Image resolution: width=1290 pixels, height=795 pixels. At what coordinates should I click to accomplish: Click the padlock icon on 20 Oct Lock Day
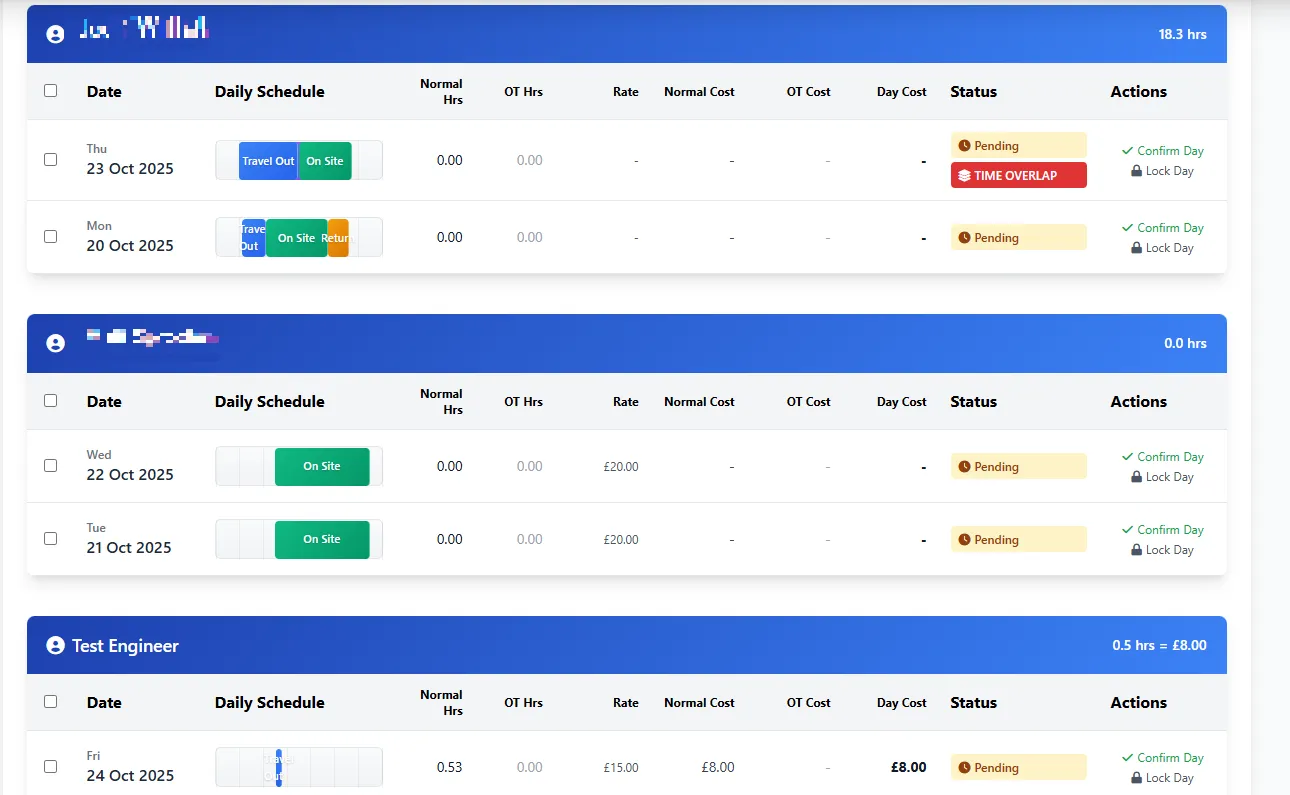pyautogui.click(x=1136, y=248)
